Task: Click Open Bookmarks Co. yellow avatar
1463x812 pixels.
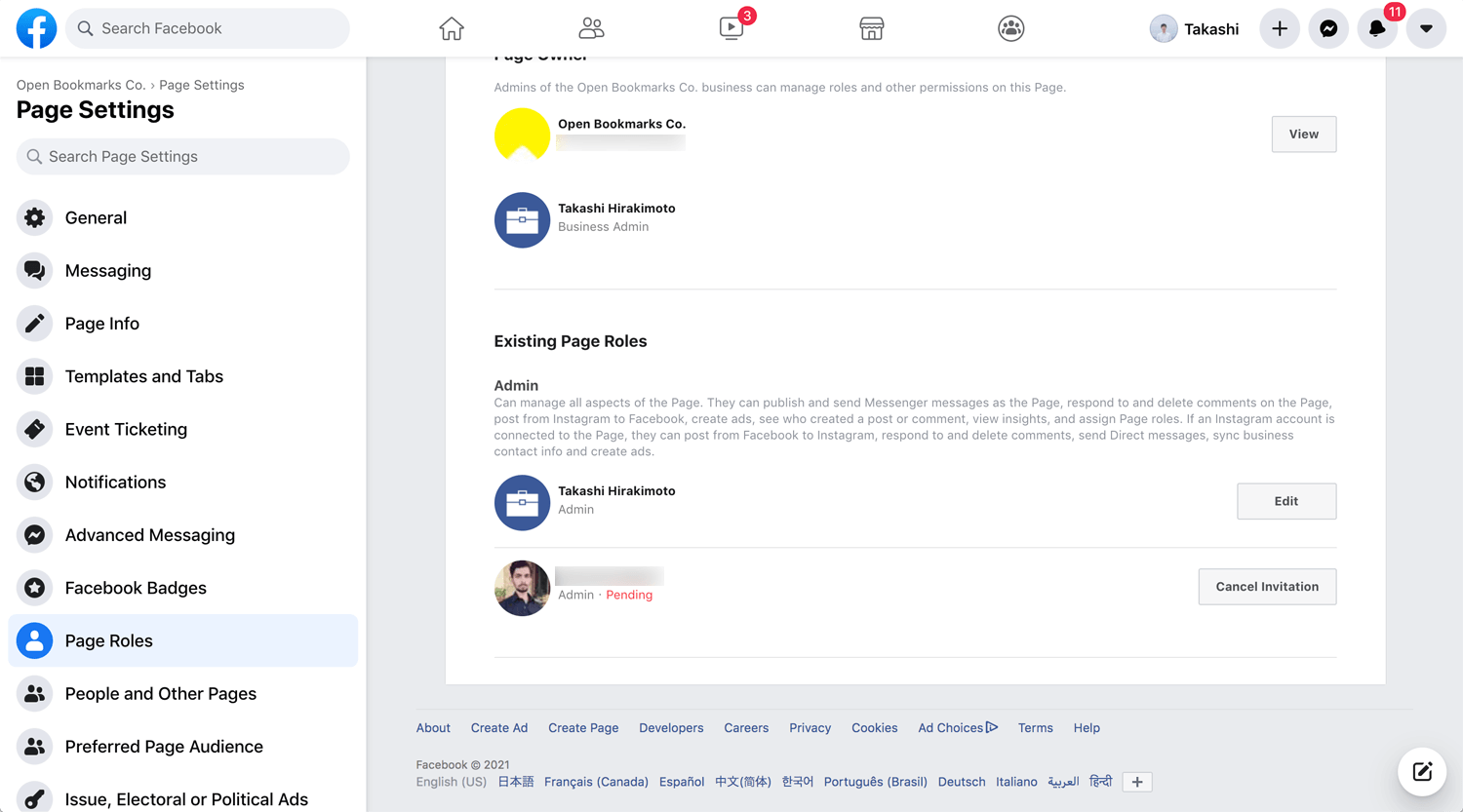Action: (x=522, y=135)
